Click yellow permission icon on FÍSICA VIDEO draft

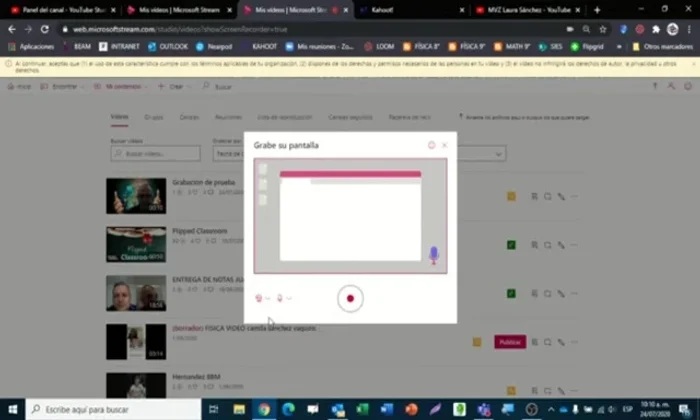pos(477,342)
